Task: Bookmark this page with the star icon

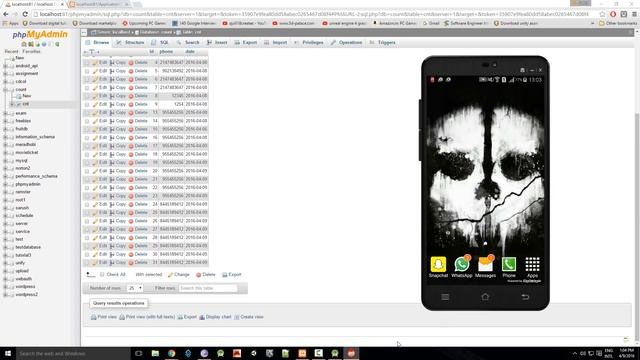Action: pos(602,14)
